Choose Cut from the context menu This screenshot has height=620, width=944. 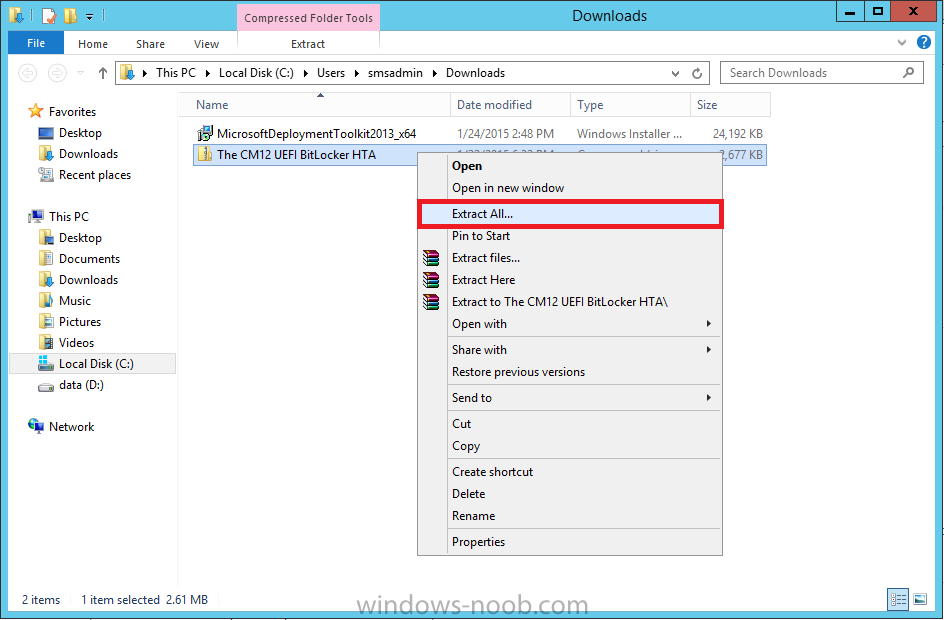coord(570,424)
